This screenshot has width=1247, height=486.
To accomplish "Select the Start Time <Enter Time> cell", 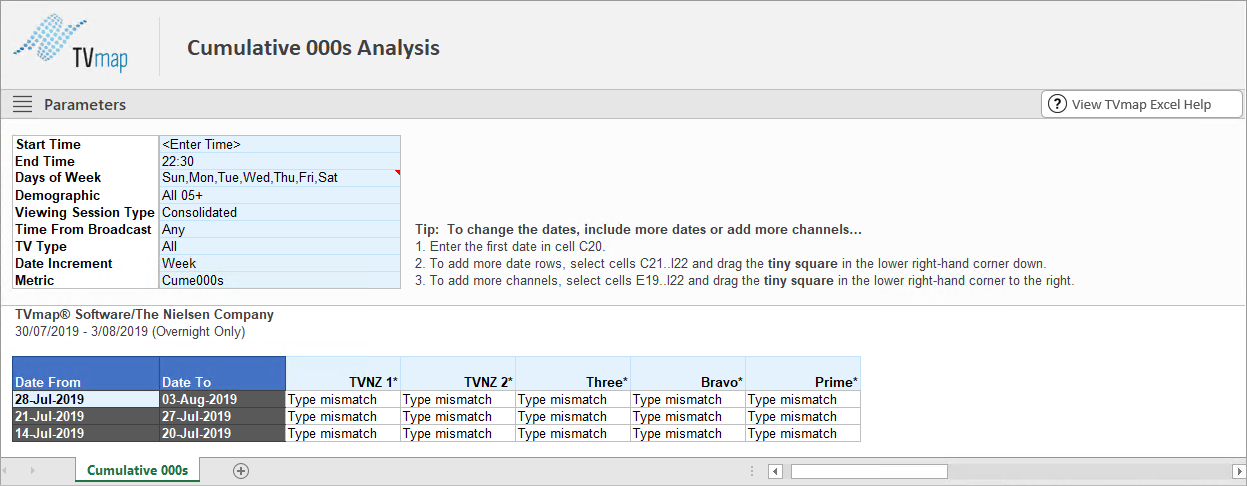I will pos(280,144).
